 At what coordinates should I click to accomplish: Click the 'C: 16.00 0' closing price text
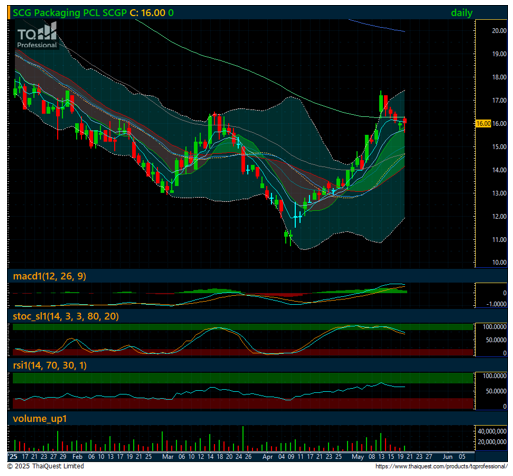[152, 13]
